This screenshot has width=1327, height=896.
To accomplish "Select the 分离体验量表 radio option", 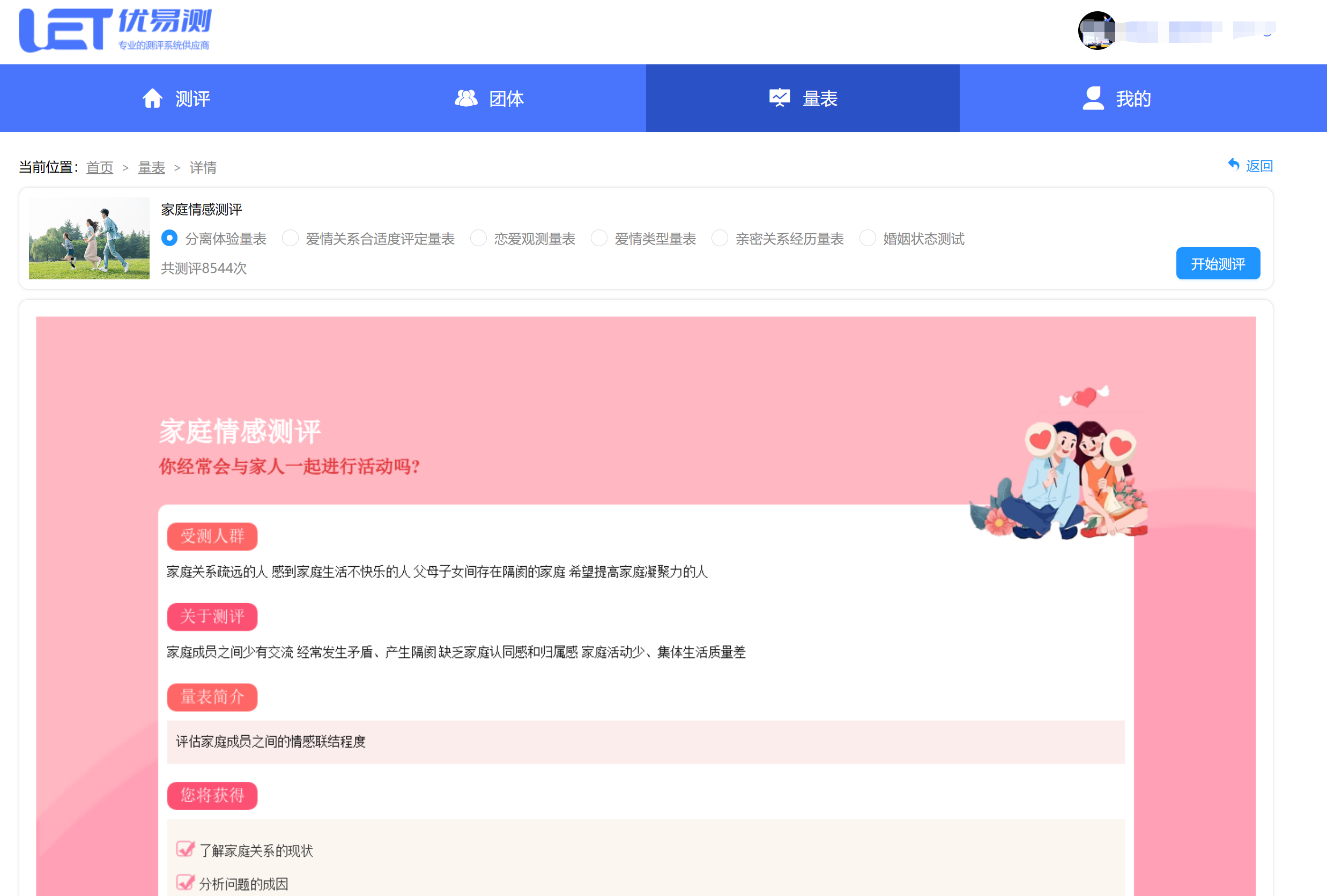I will 169,238.
